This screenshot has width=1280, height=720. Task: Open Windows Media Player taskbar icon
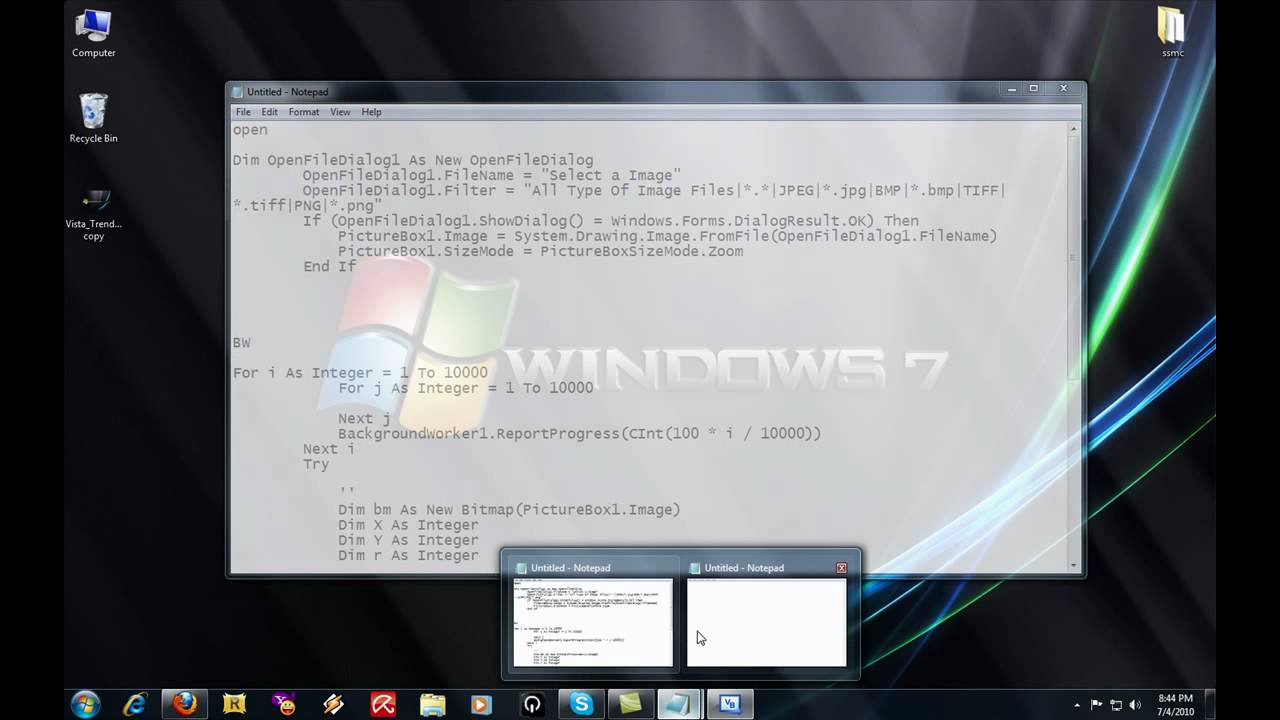pyautogui.click(x=482, y=705)
